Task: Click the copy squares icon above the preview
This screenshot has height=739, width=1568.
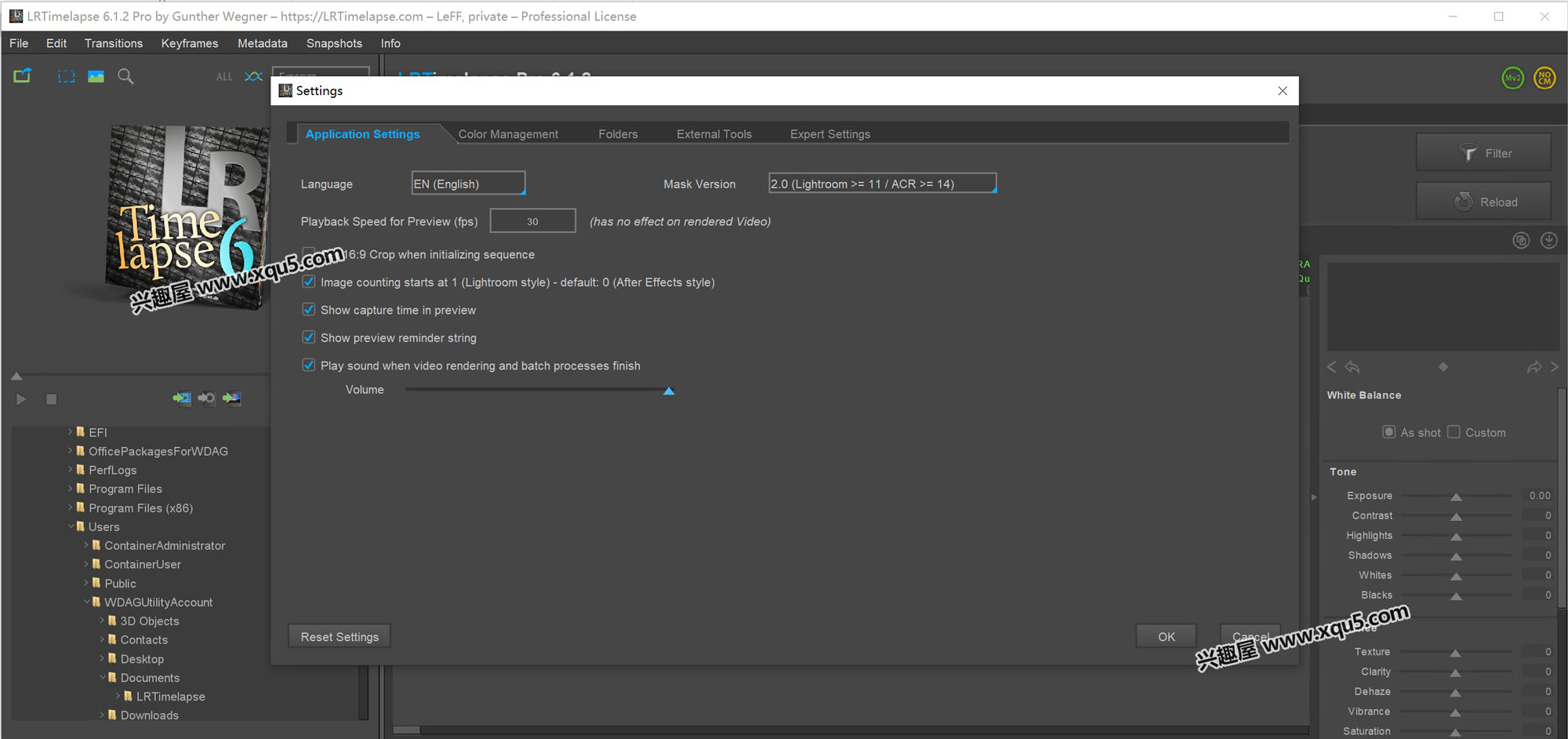Action: click(1521, 241)
